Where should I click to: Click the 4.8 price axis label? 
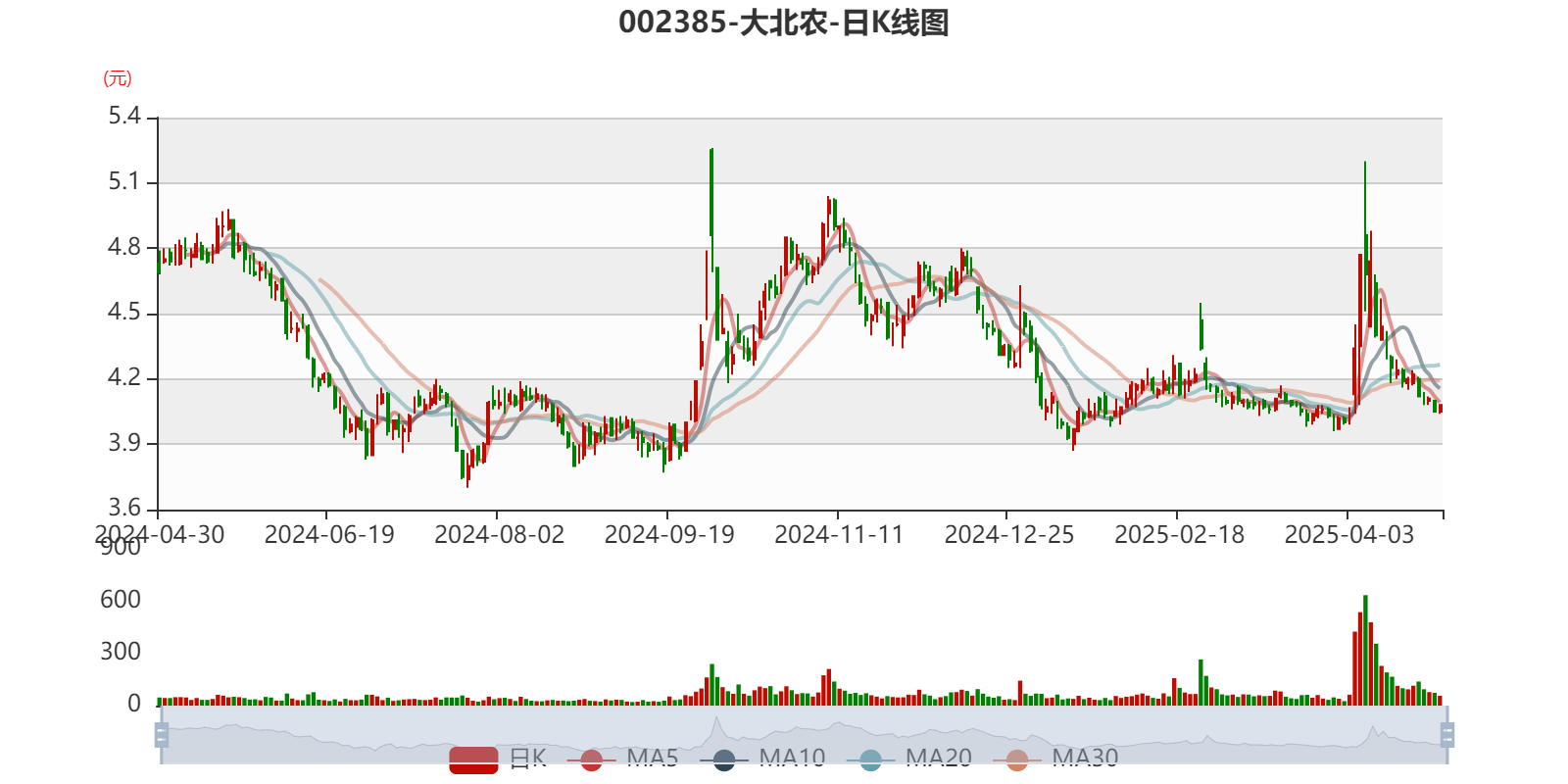(124, 248)
